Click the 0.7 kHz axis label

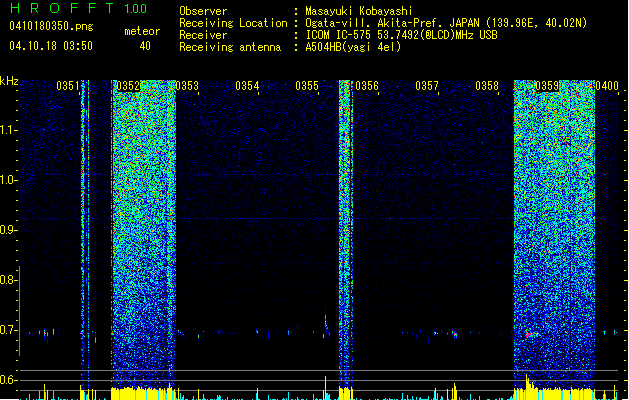pos(8,330)
